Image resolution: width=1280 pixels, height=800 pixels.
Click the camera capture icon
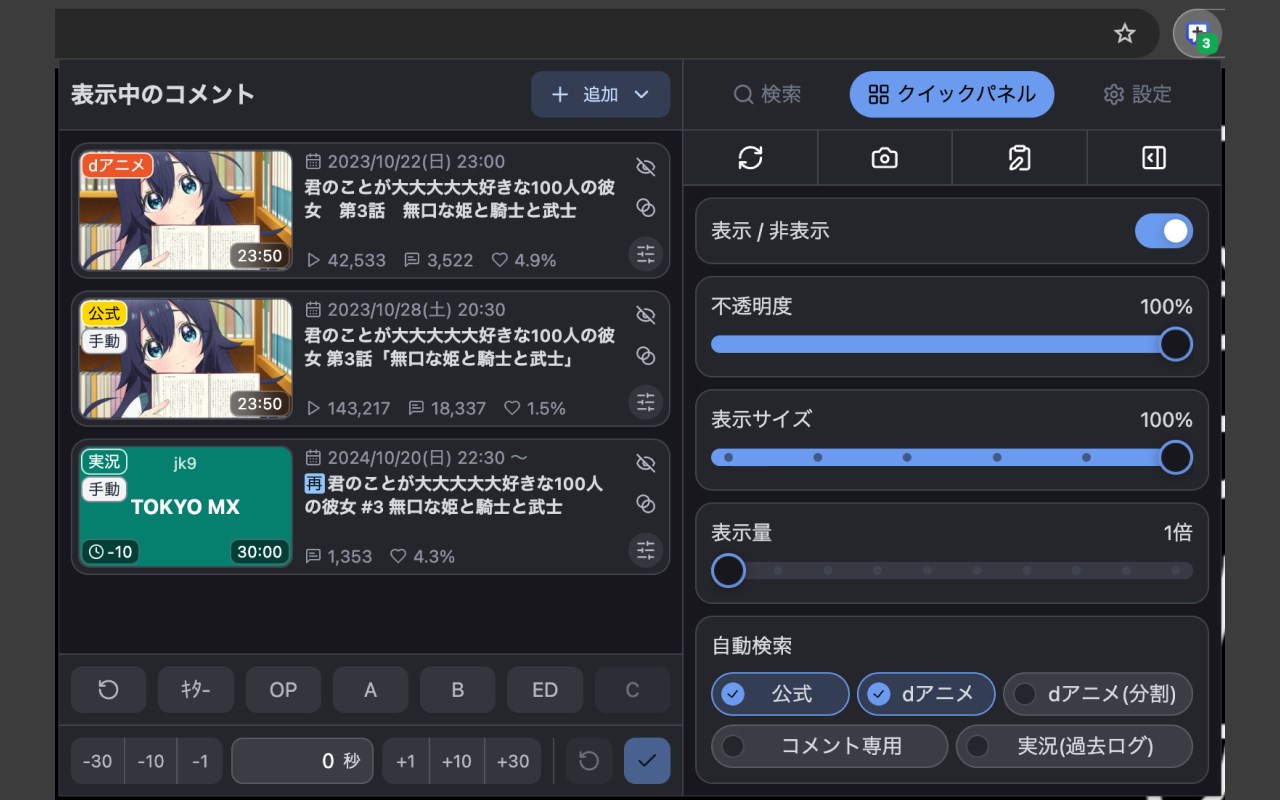[884, 158]
